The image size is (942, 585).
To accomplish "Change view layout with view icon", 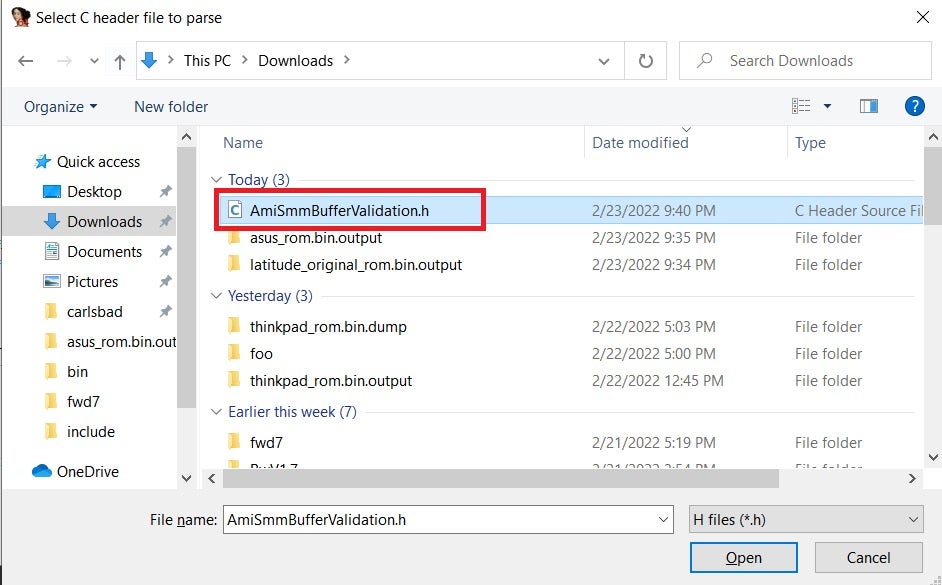I will pos(802,106).
